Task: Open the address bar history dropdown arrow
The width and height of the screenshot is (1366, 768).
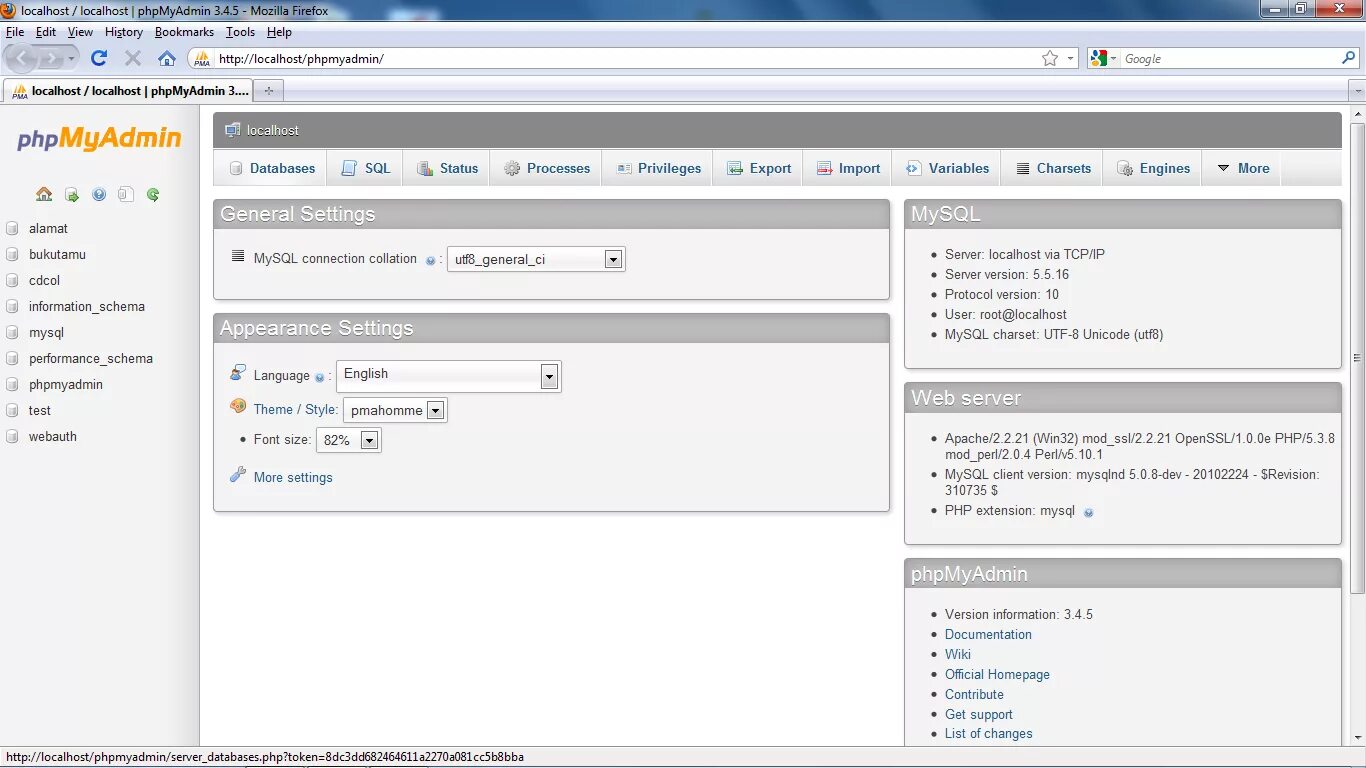Action: [1071, 58]
